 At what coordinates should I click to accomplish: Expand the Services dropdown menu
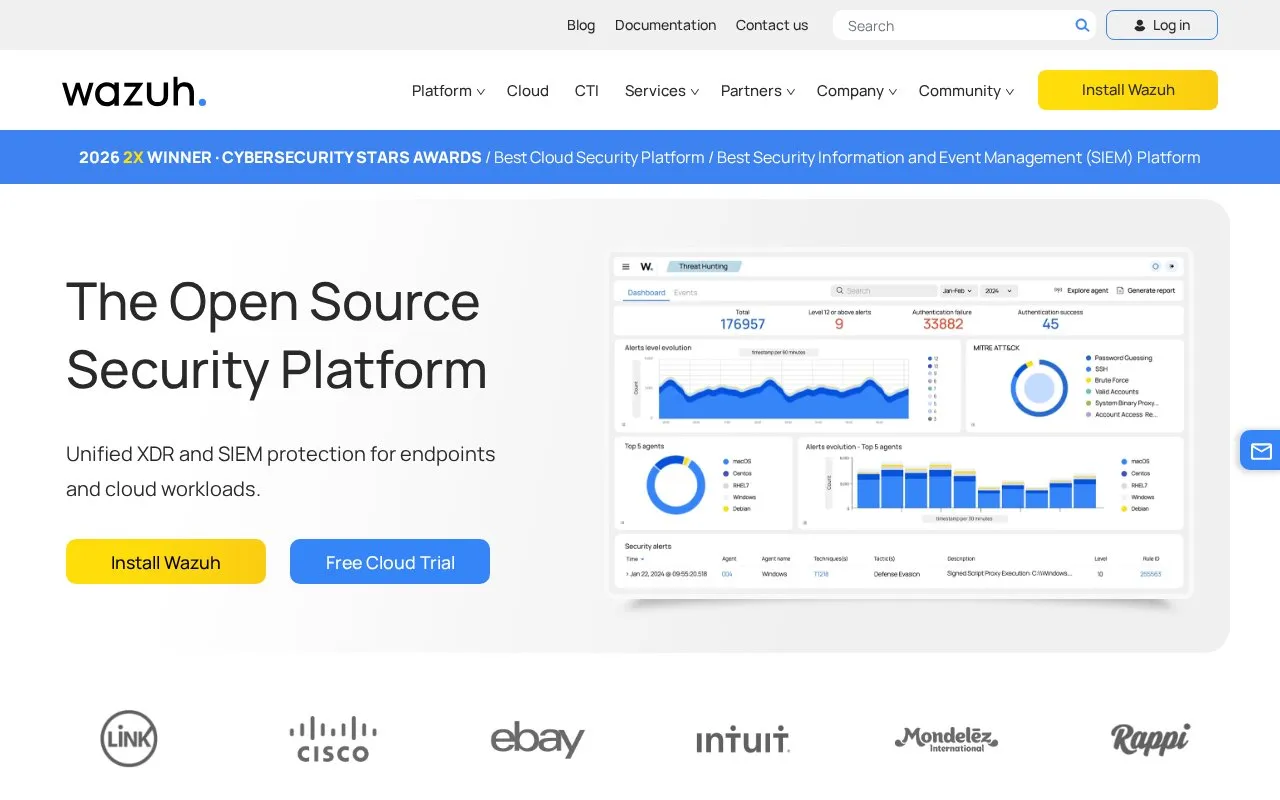pos(662,91)
